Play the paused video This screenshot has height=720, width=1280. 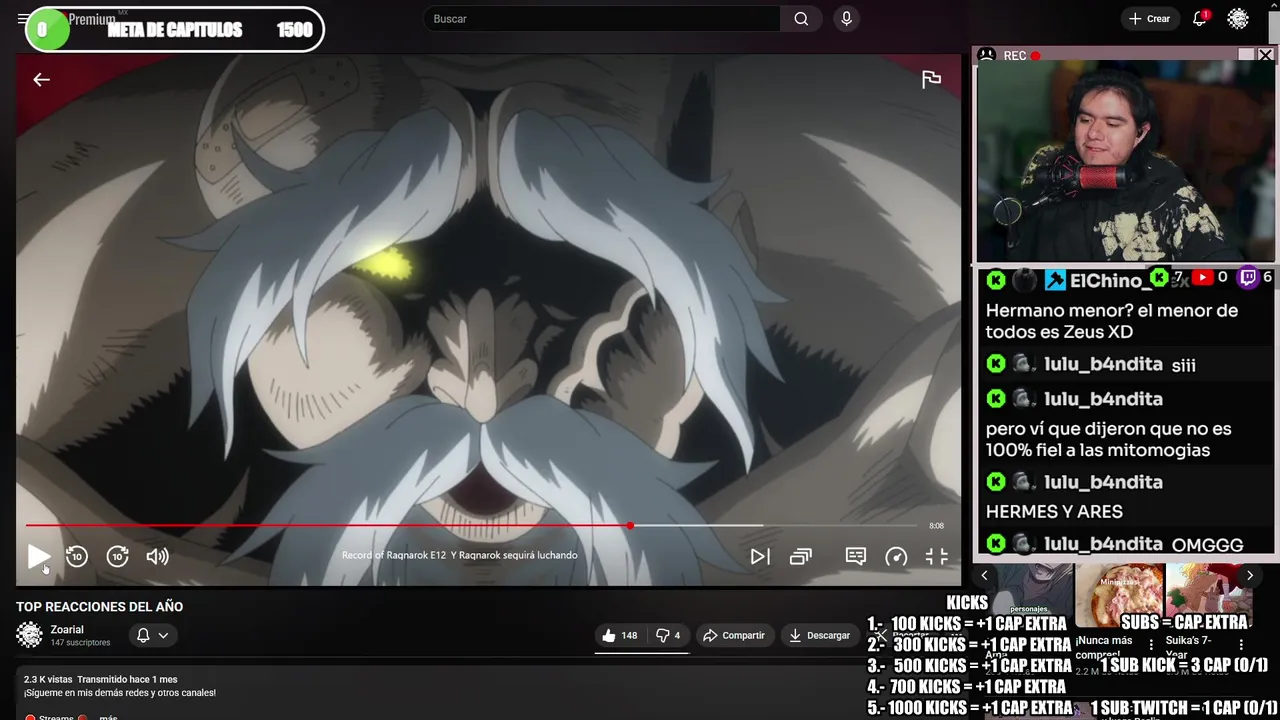pyautogui.click(x=38, y=557)
